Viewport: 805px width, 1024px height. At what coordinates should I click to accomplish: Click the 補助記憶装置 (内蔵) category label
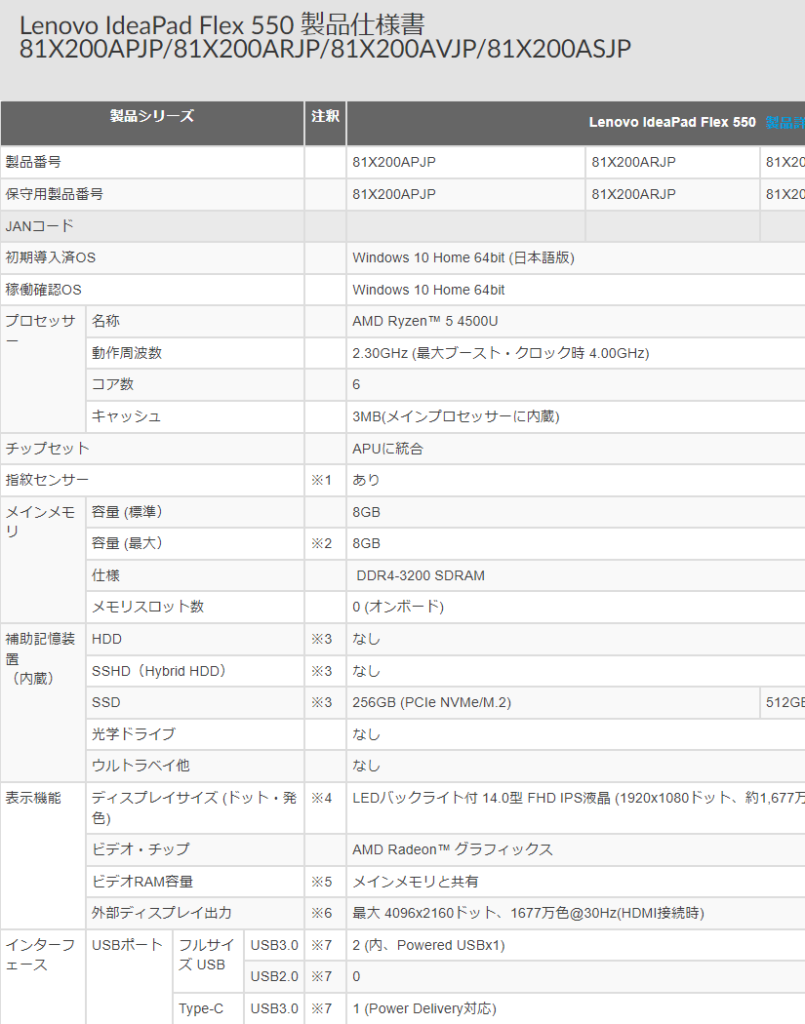click(x=40, y=658)
